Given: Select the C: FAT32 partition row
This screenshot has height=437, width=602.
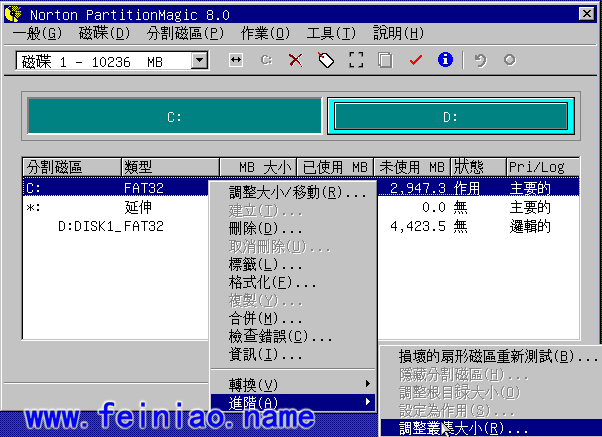Looking at the screenshot, I should click(x=301, y=188).
